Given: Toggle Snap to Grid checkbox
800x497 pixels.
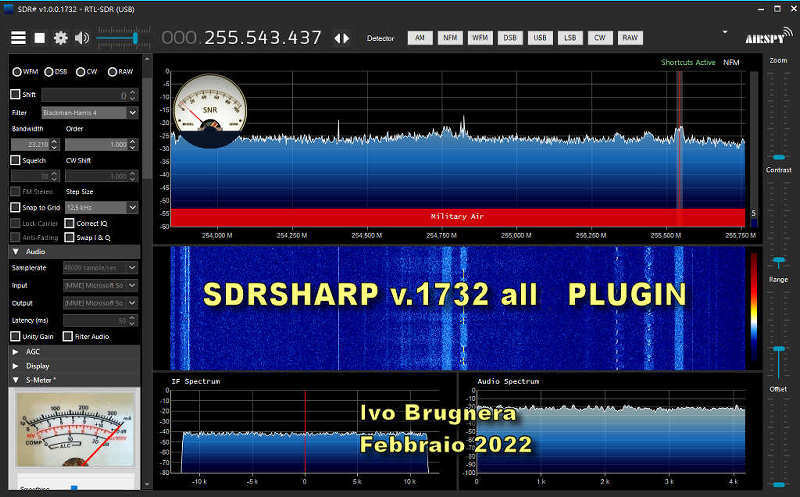Looking at the screenshot, I should [x=15, y=207].
